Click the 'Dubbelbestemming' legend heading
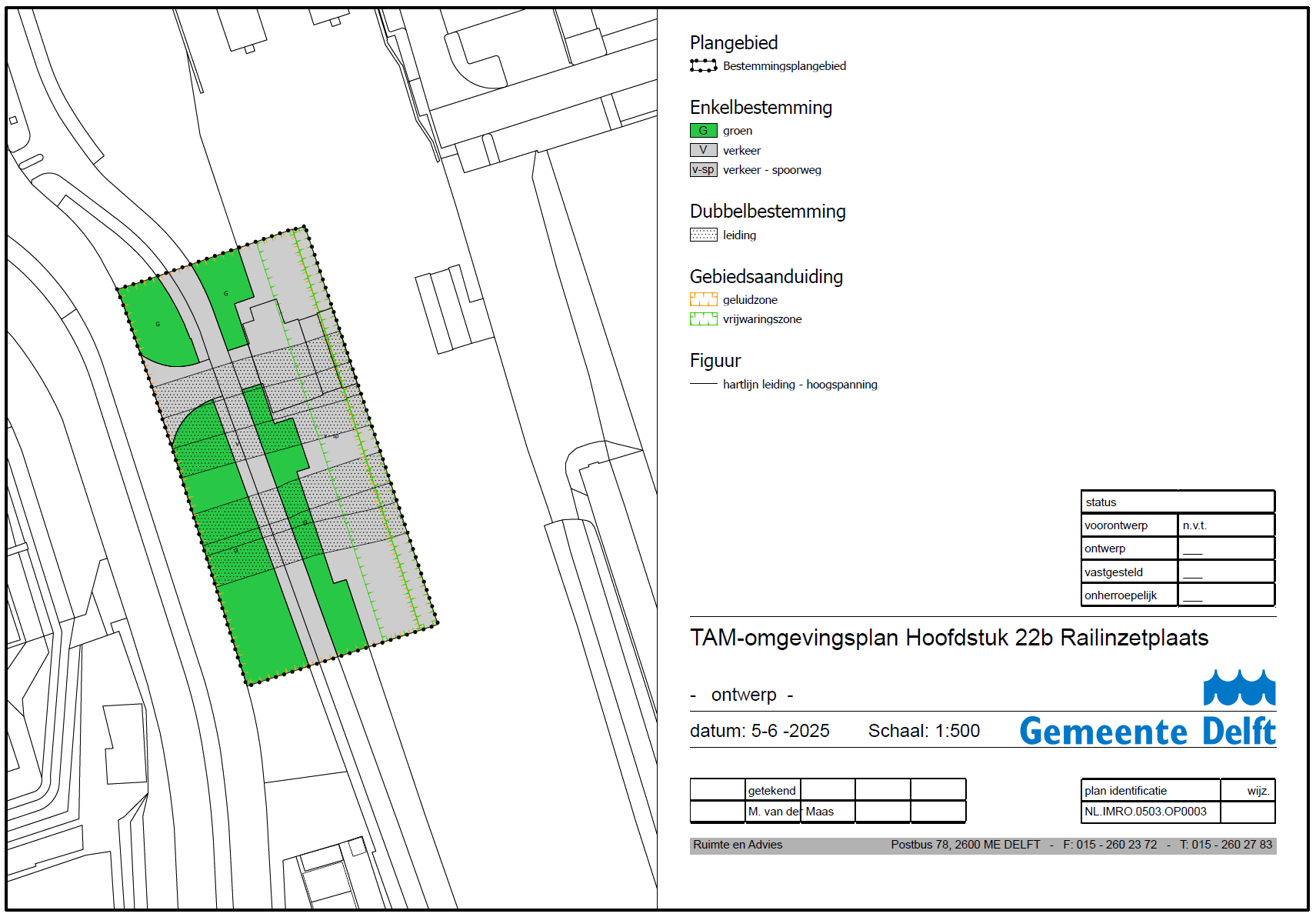The image size is (1316, 917). tap(768, 211)
